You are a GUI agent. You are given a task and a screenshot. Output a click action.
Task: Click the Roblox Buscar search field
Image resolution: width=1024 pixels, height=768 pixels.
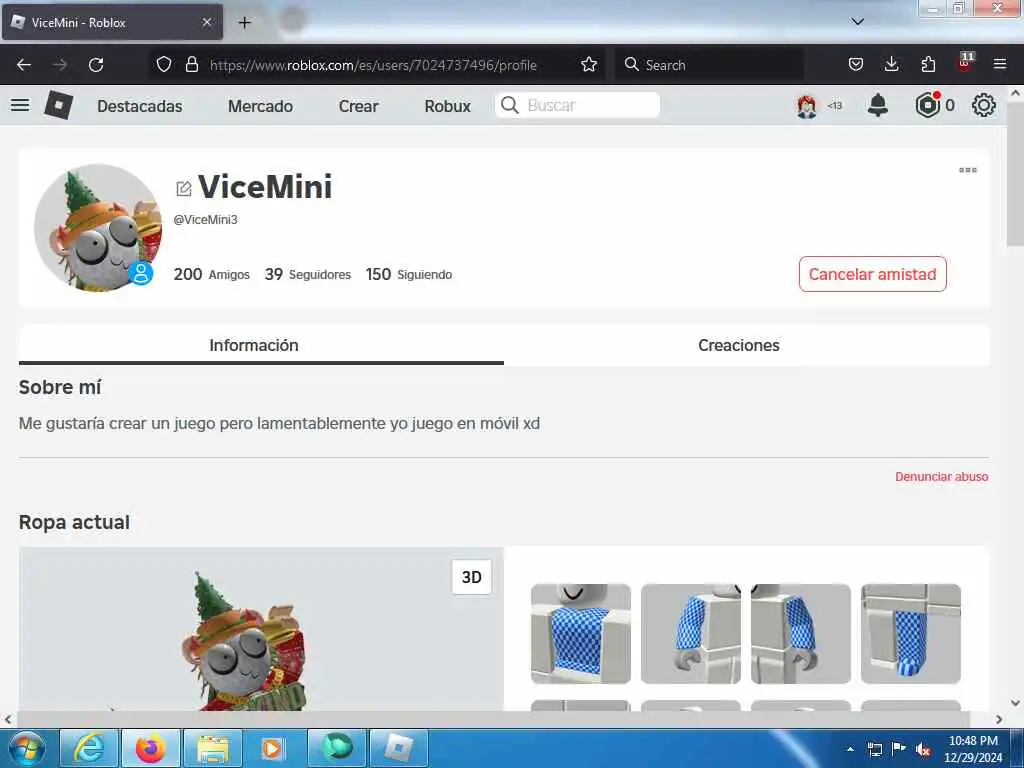[x=577, y=105]
